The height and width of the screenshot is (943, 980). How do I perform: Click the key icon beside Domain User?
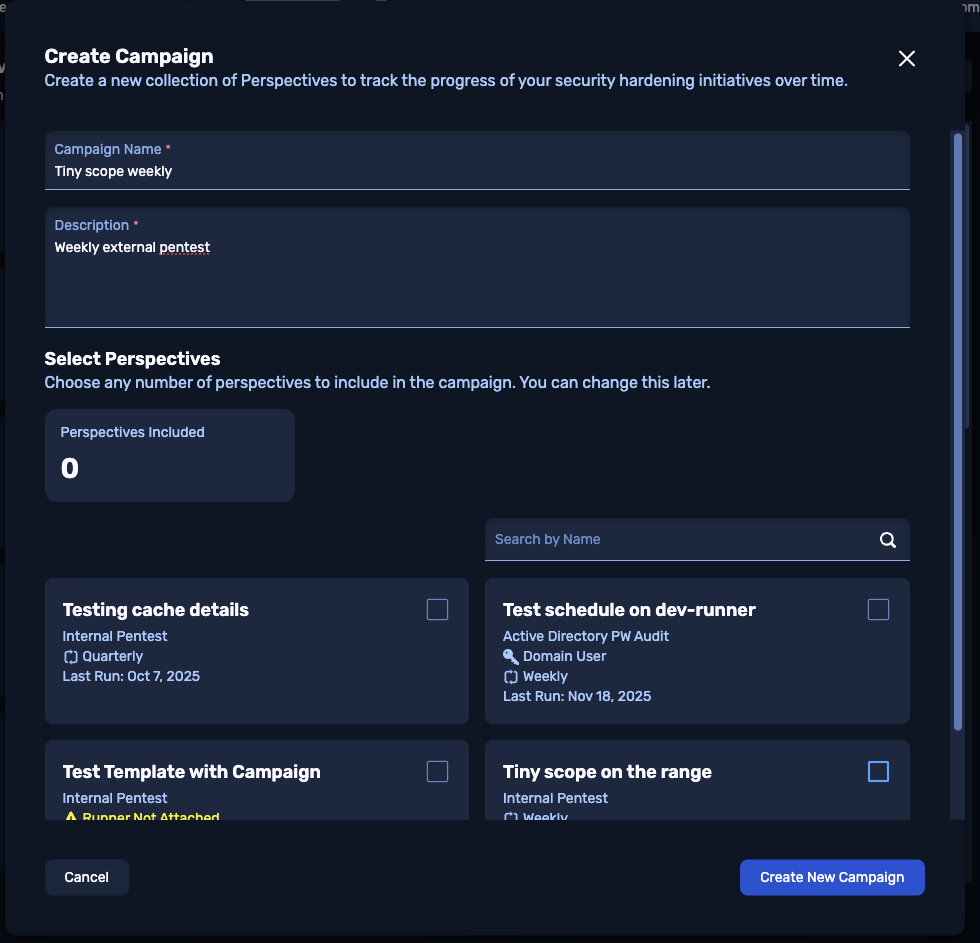[511, 657]
